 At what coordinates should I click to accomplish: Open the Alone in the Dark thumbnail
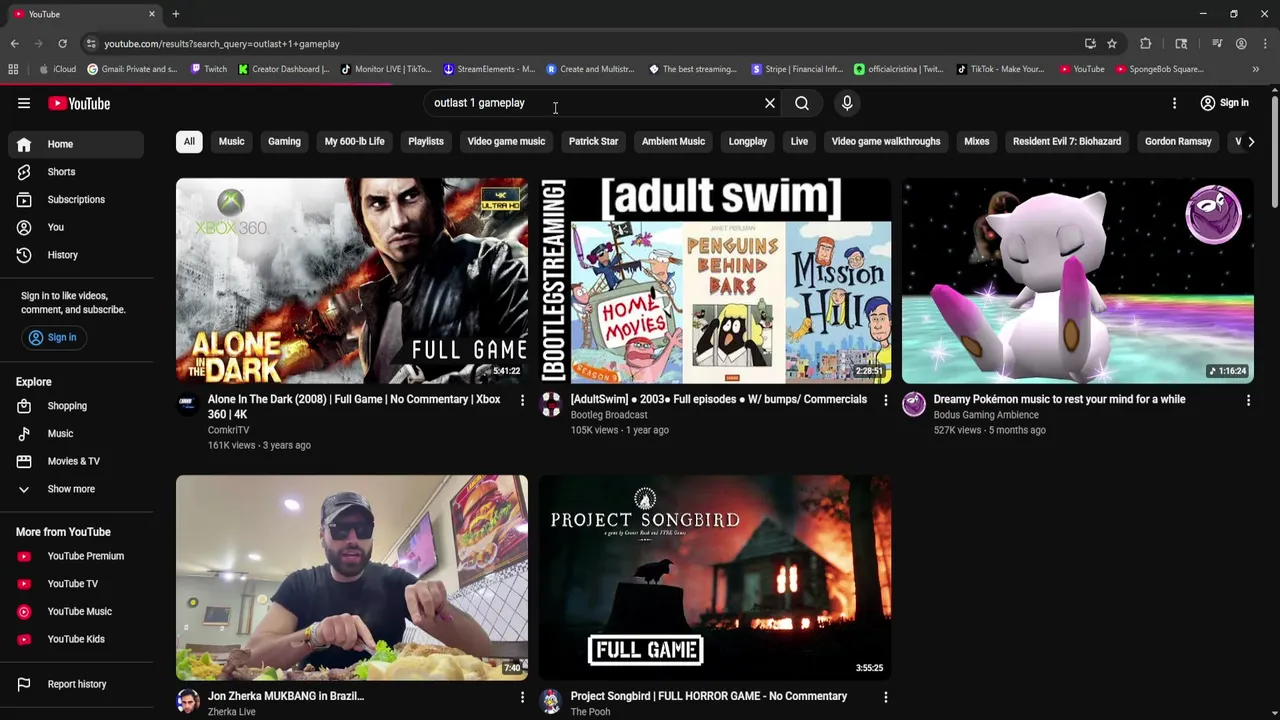click(x=352, y=281)
